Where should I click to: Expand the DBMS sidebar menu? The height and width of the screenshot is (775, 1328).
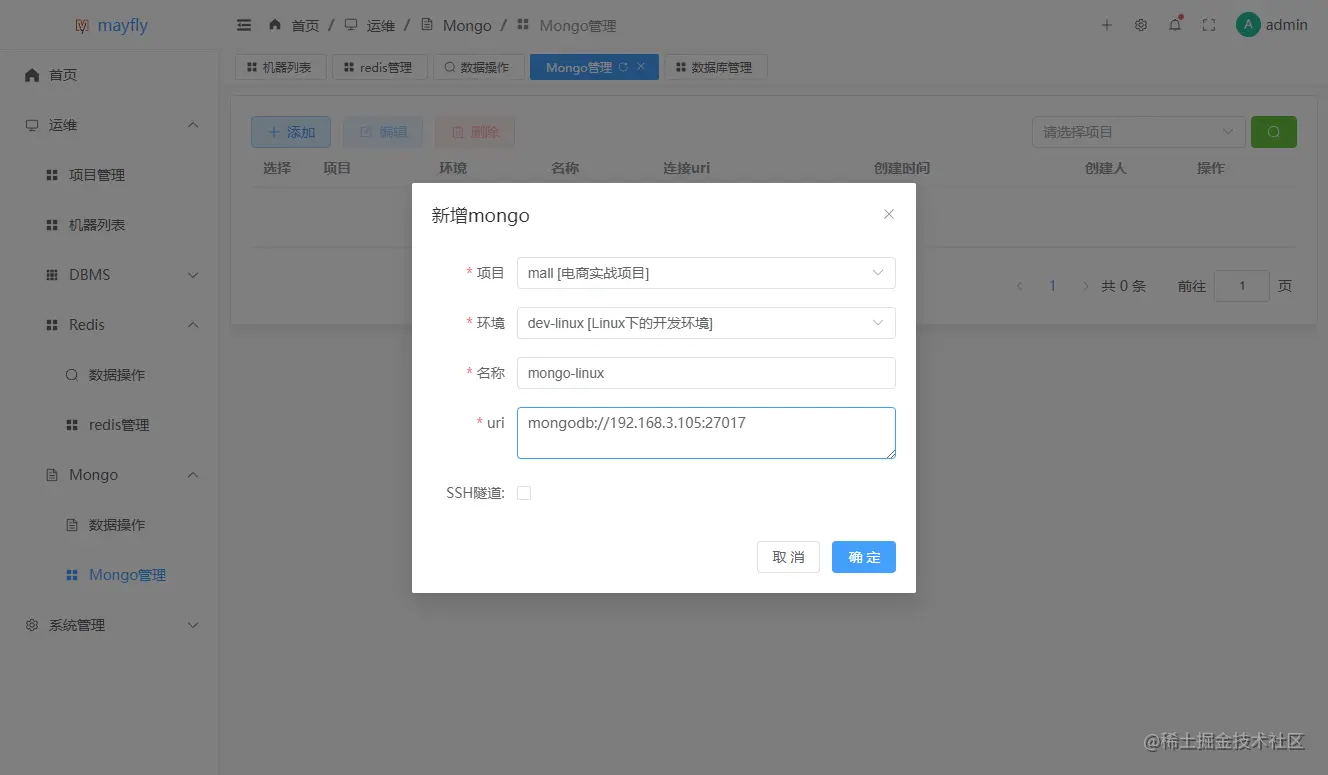[194, 275]
